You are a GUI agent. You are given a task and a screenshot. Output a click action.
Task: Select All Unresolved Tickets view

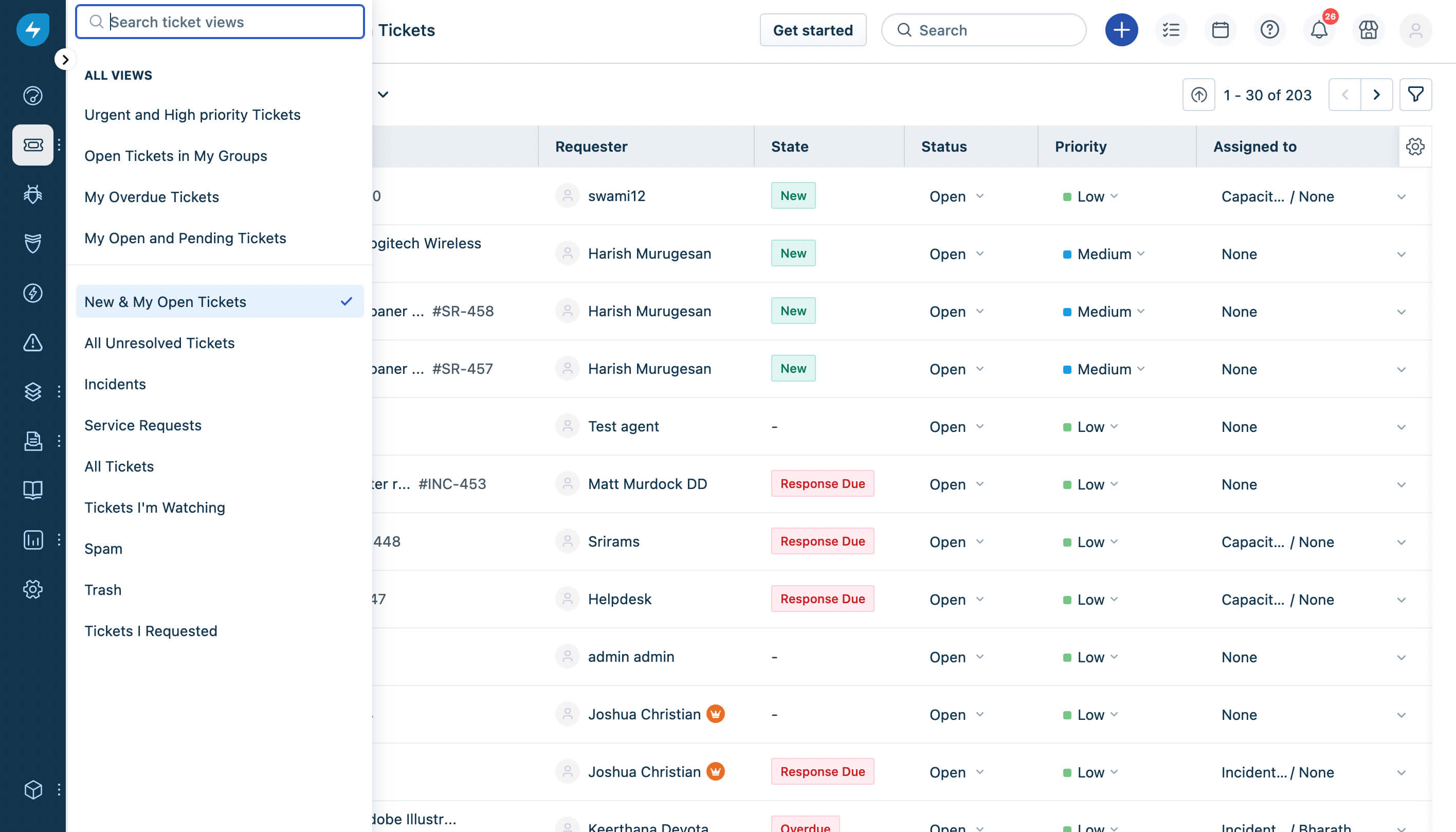tap(159, 343)
